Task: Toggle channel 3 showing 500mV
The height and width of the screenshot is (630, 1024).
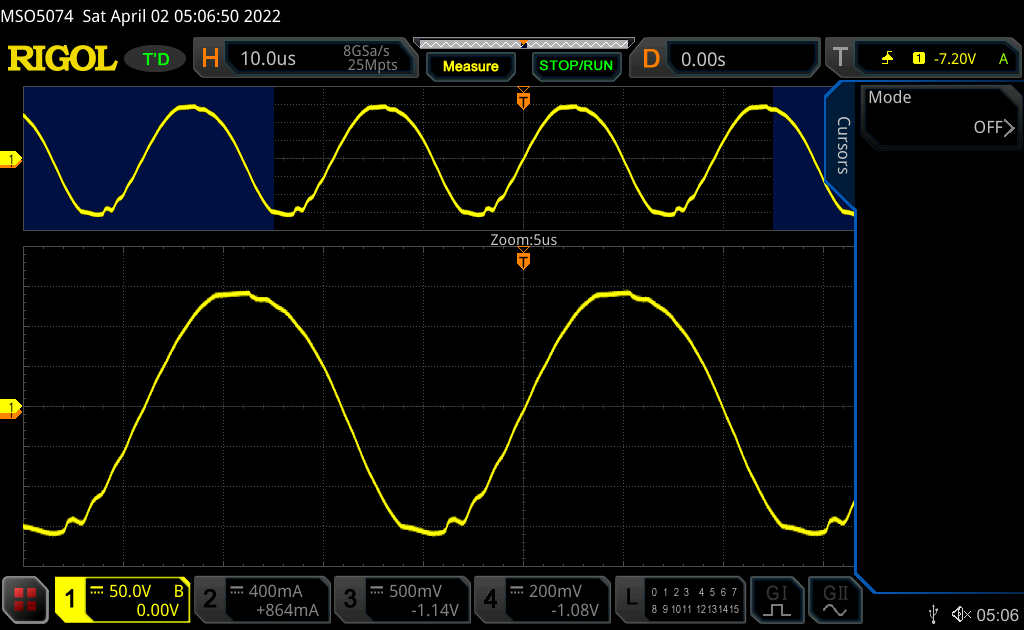Action: click(402, 599)
